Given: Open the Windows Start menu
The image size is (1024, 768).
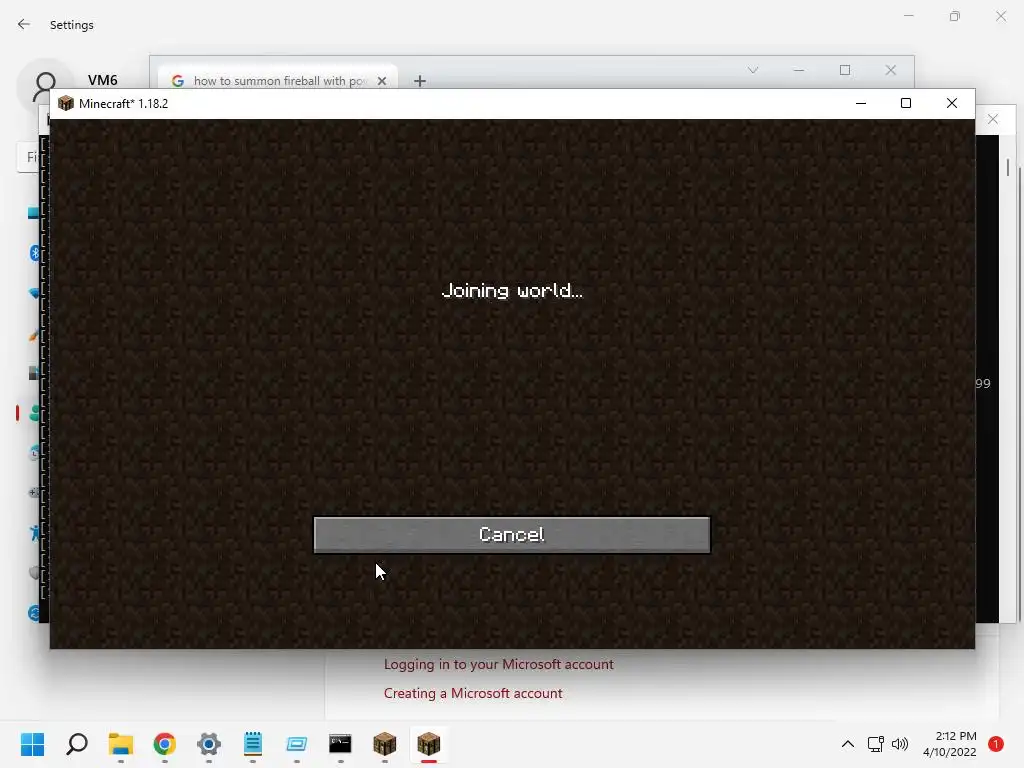Looking at the screenshot, I should (32, 744).
